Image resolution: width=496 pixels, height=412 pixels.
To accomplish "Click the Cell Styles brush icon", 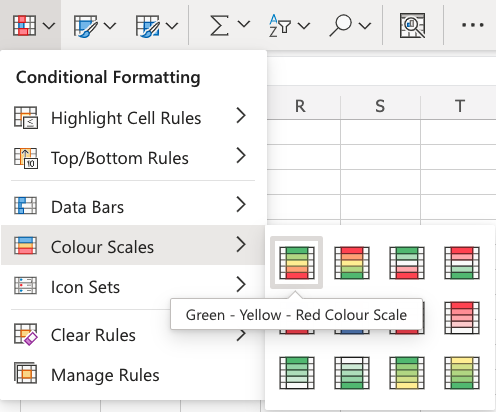I will click(148, 26).
